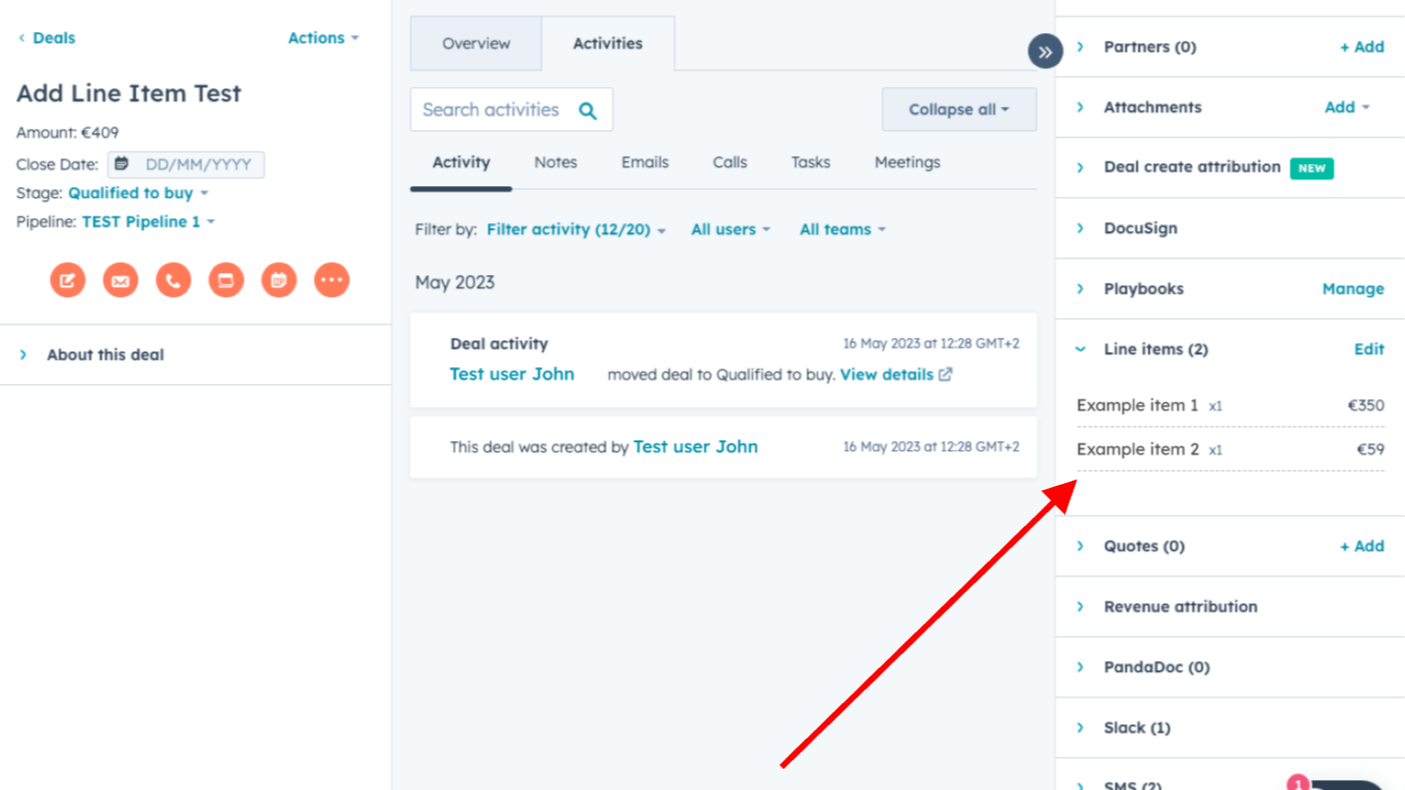Click the calendar icon beside Close Date
This screenshot has width=1405, height=790.
pyautogui.click(x=120, y=164)
